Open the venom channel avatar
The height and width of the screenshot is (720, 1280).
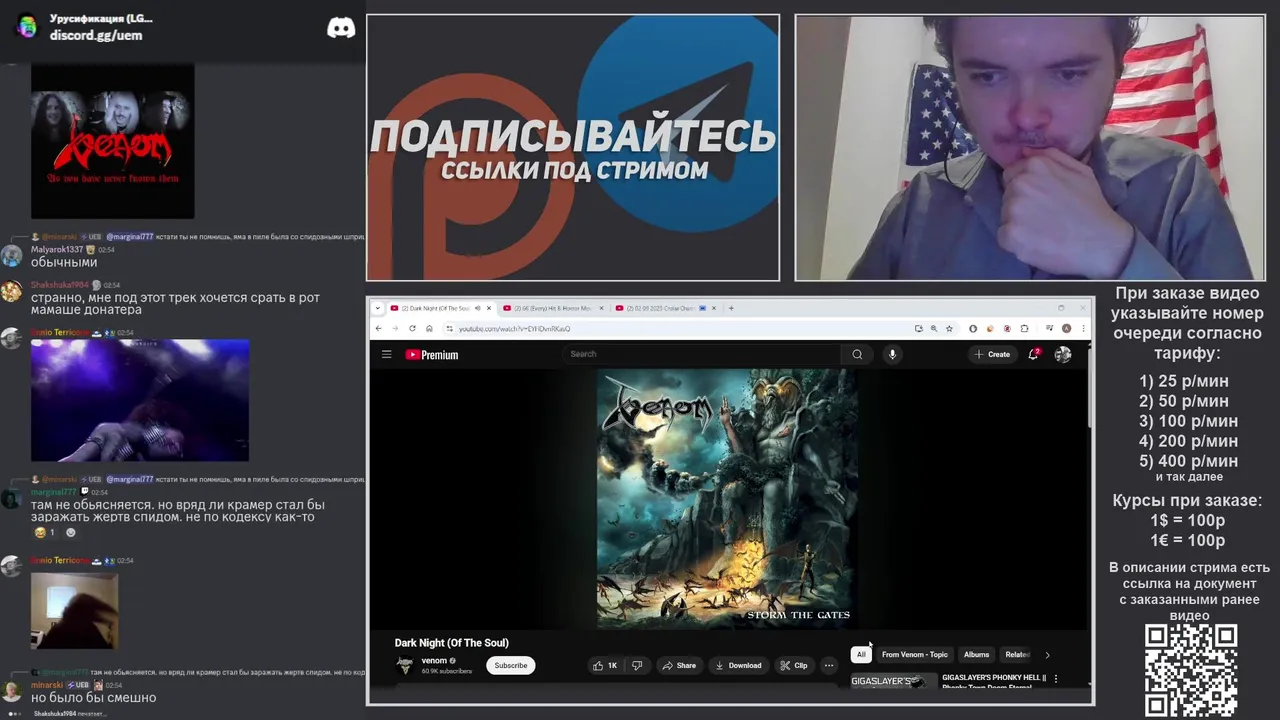click(x=405, y=665)
